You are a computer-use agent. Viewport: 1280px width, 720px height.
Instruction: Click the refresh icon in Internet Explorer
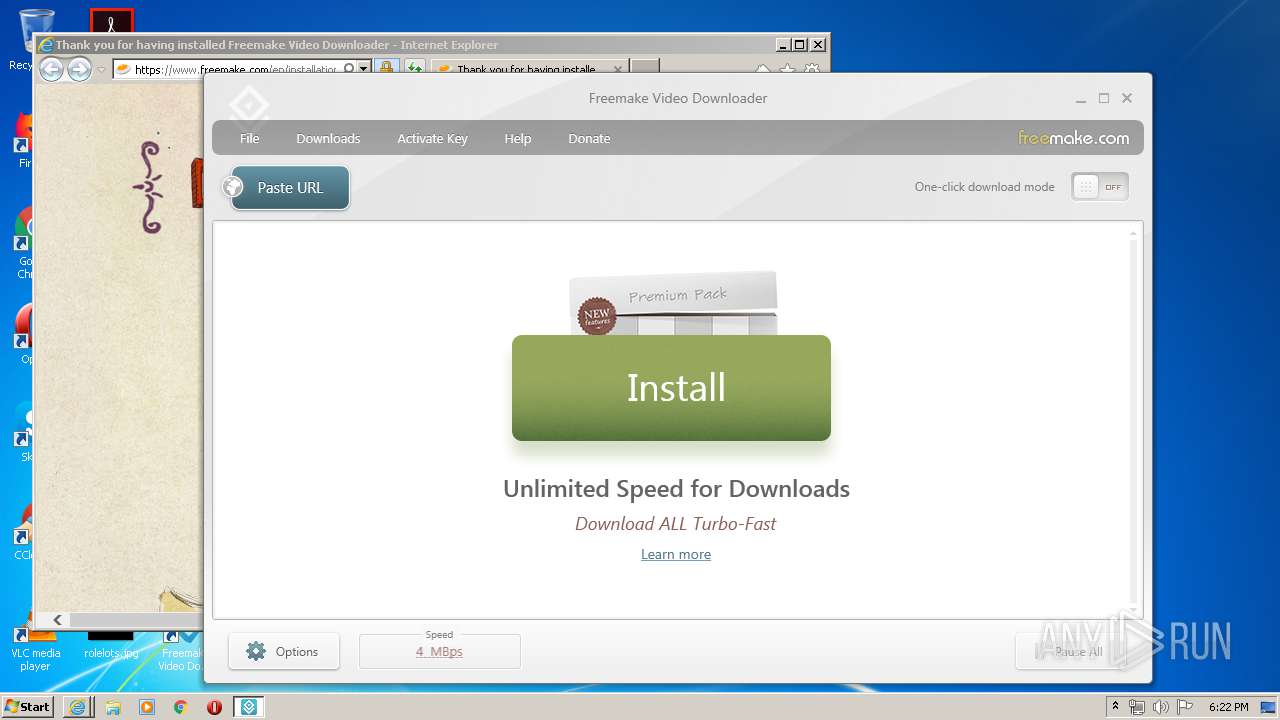(413, 69)
